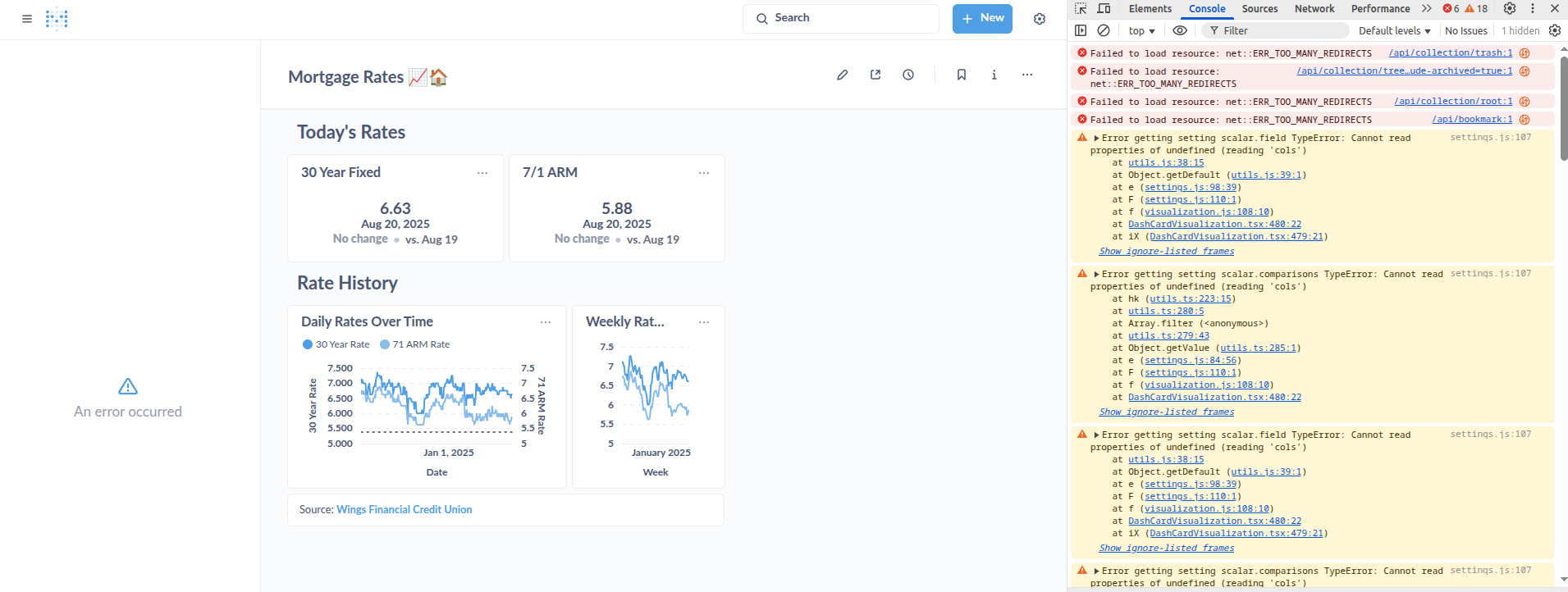Image resolution: width=1568 pixels, height=592 pixels.
Task: Click the clock history icon
Action: pos(908,75)
